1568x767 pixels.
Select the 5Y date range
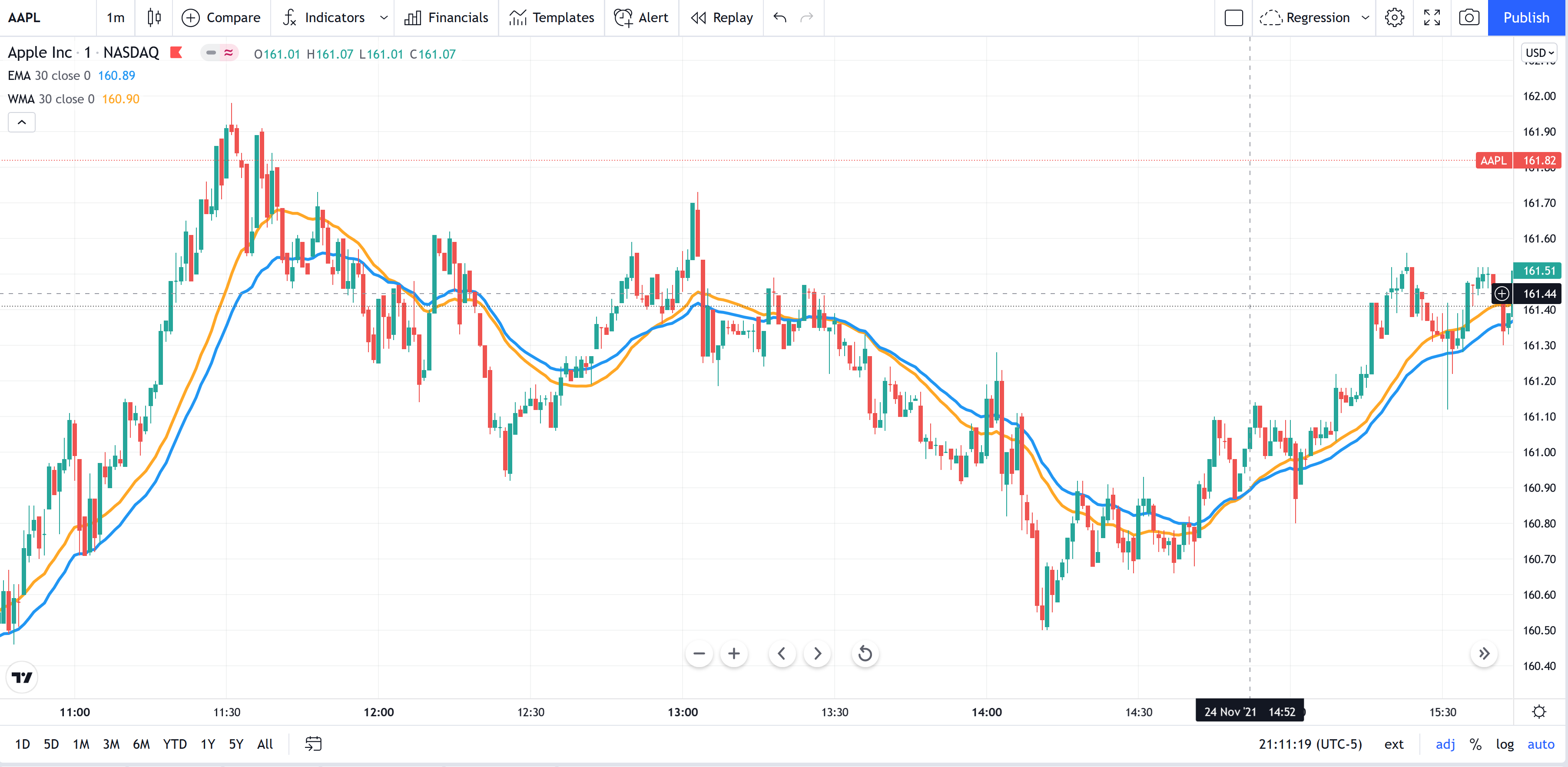pos(236,744)
